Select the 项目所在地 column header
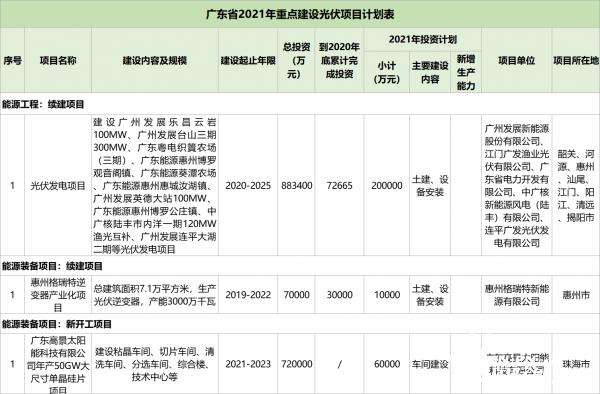Viewport: 600px width, 394px height. [x=576, y=60]
